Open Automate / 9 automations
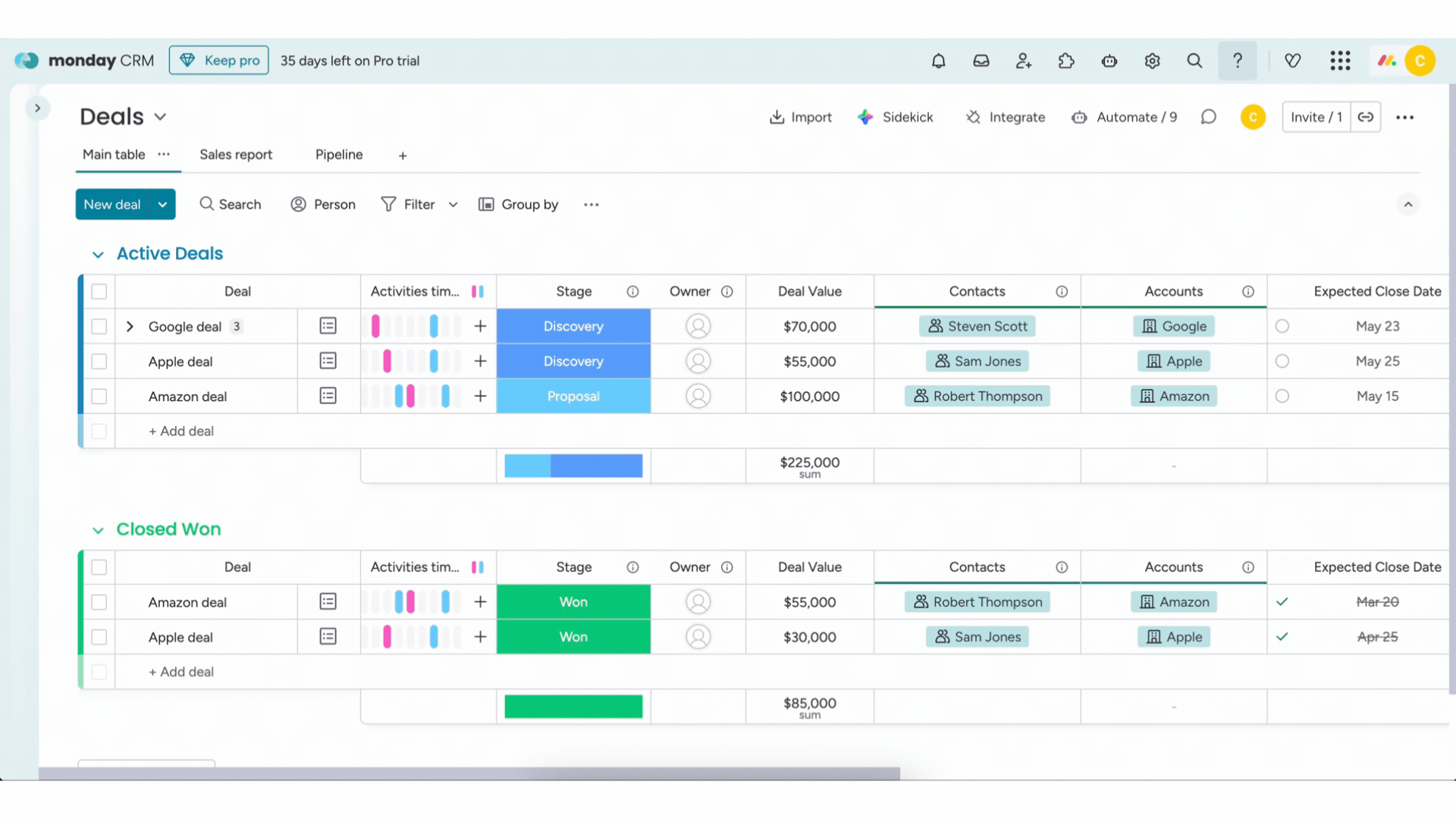Screen dimensions: 1456x819 coord(1124,118)
